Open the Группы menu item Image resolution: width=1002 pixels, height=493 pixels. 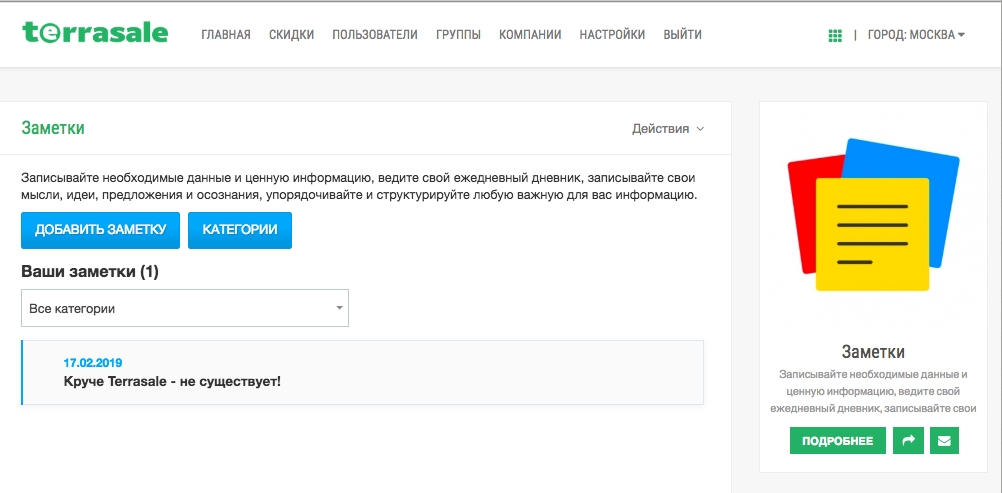(458, 35)
